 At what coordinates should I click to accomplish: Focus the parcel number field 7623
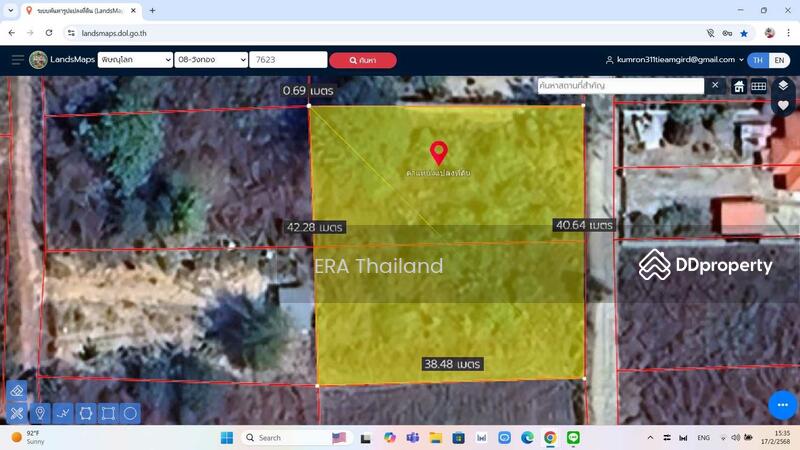tap(288, 60)
